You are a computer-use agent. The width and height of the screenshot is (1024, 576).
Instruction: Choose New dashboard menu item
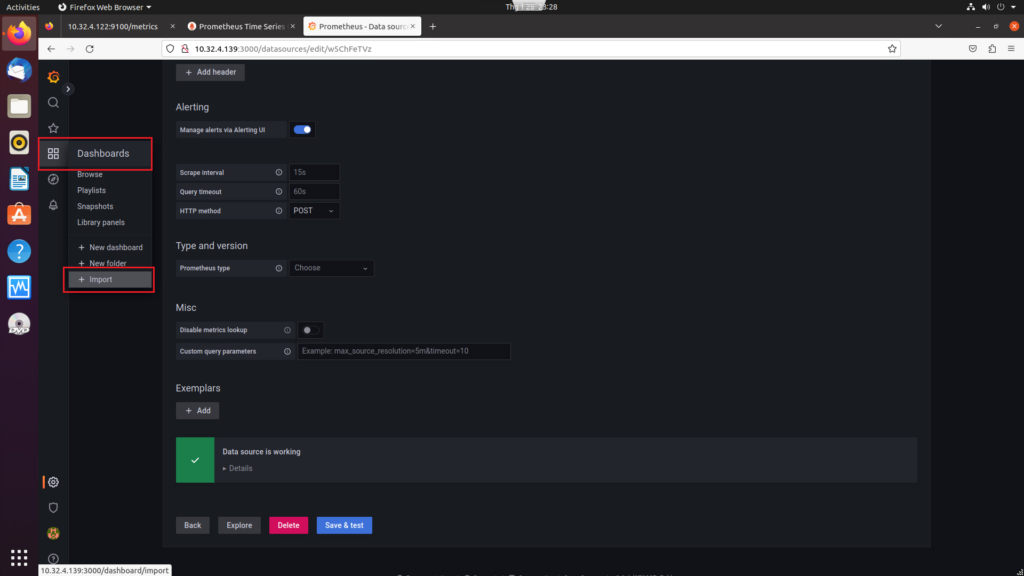[110, 248]
